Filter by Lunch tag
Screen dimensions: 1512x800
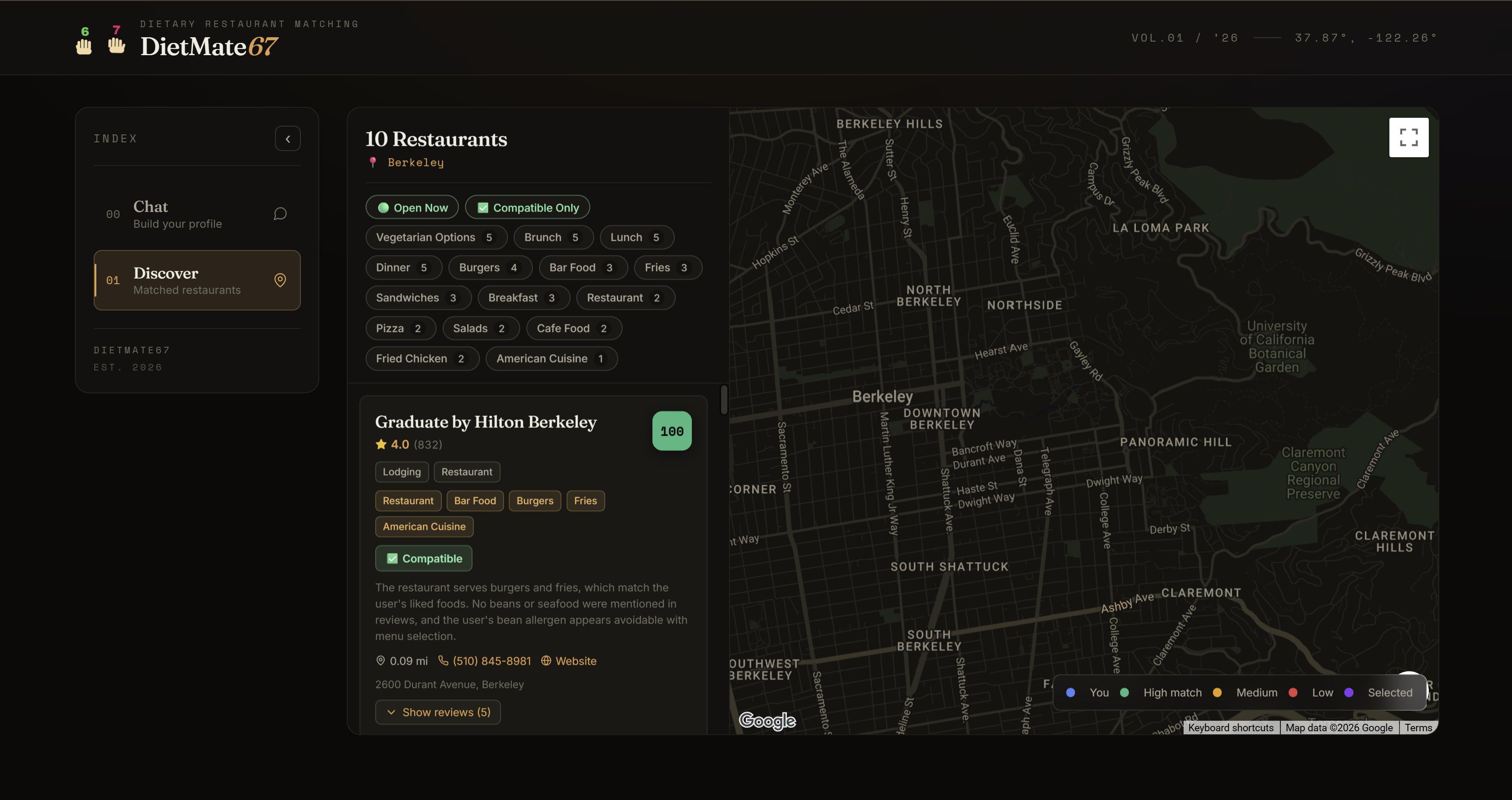pyautogui.click(x=637, y=237)
